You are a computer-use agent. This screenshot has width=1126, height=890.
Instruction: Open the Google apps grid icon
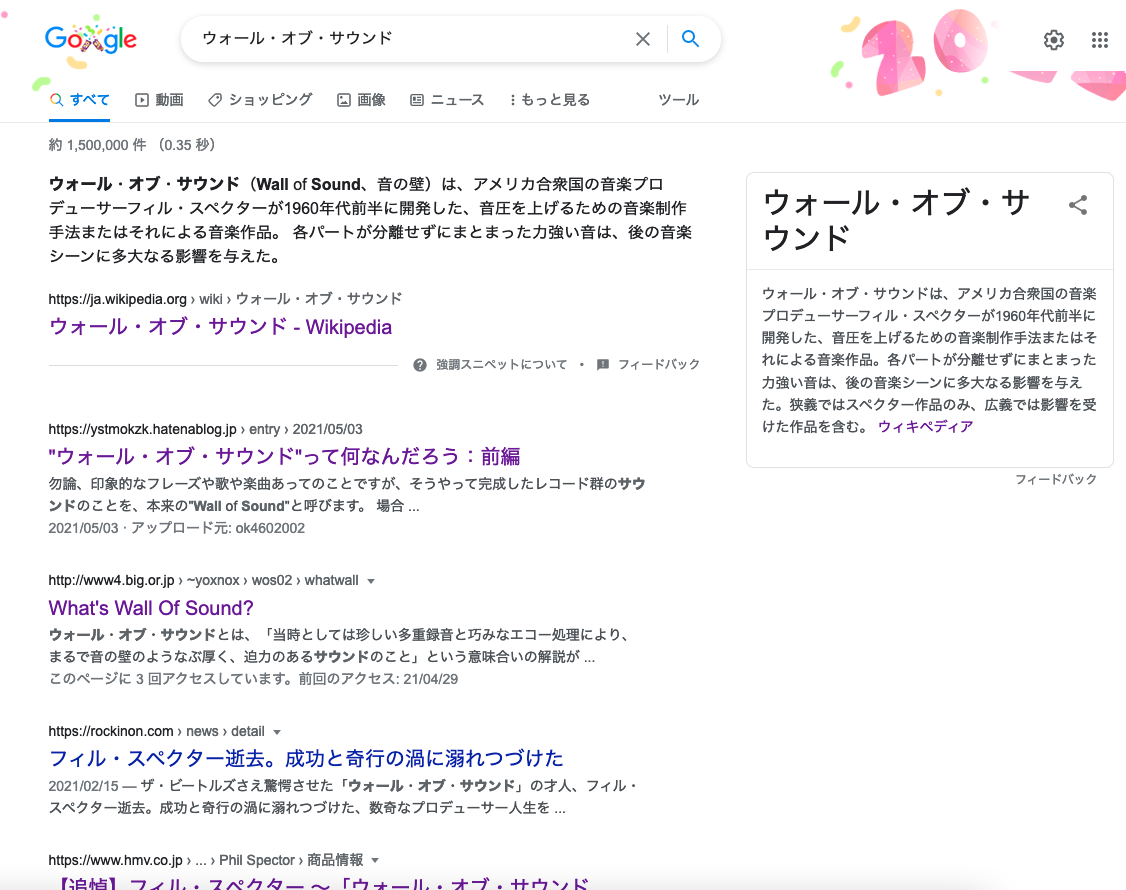(1099, 40)
